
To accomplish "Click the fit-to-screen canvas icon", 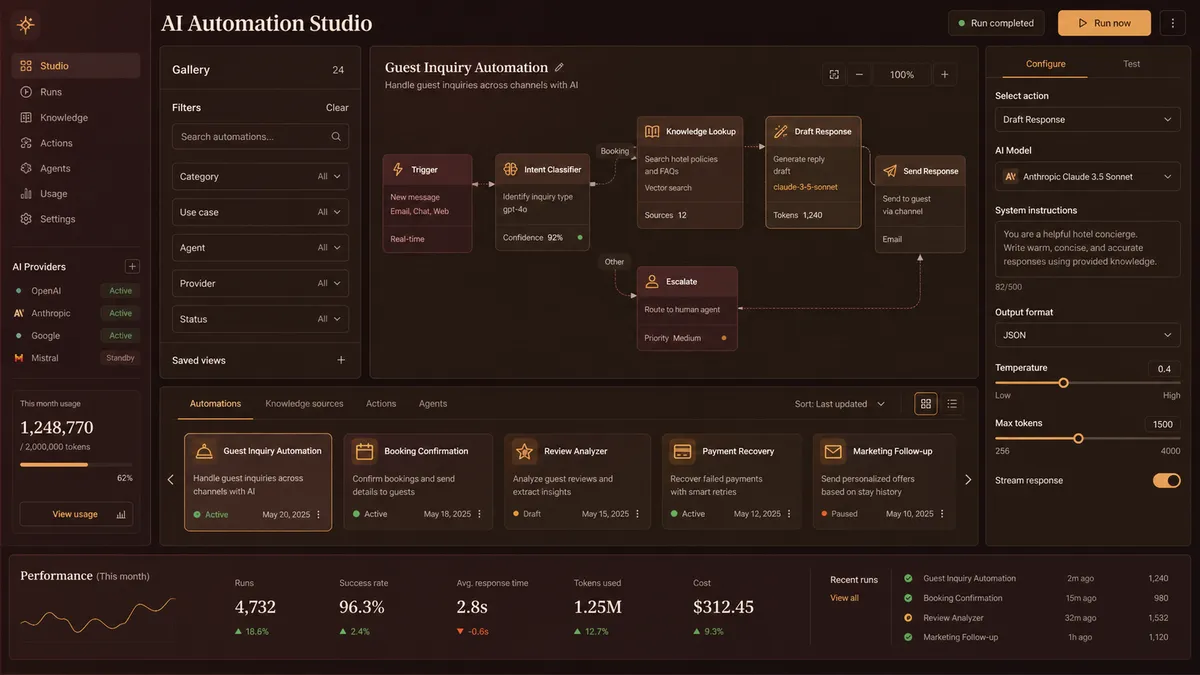I will pos(834,74).
